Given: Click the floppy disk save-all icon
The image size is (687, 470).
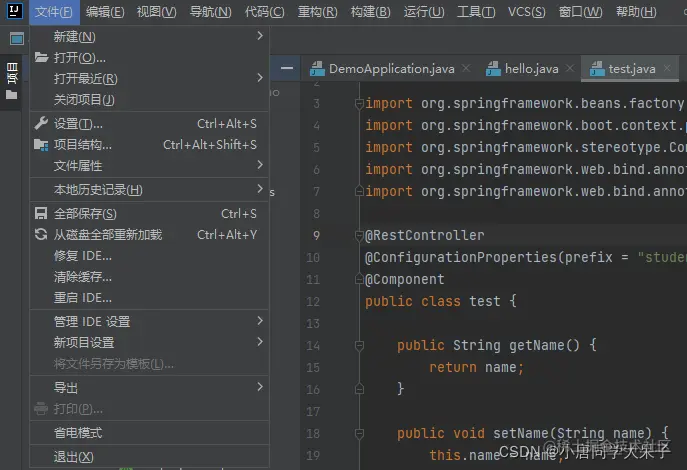Looking at the screenshot, I should point(41,213).
